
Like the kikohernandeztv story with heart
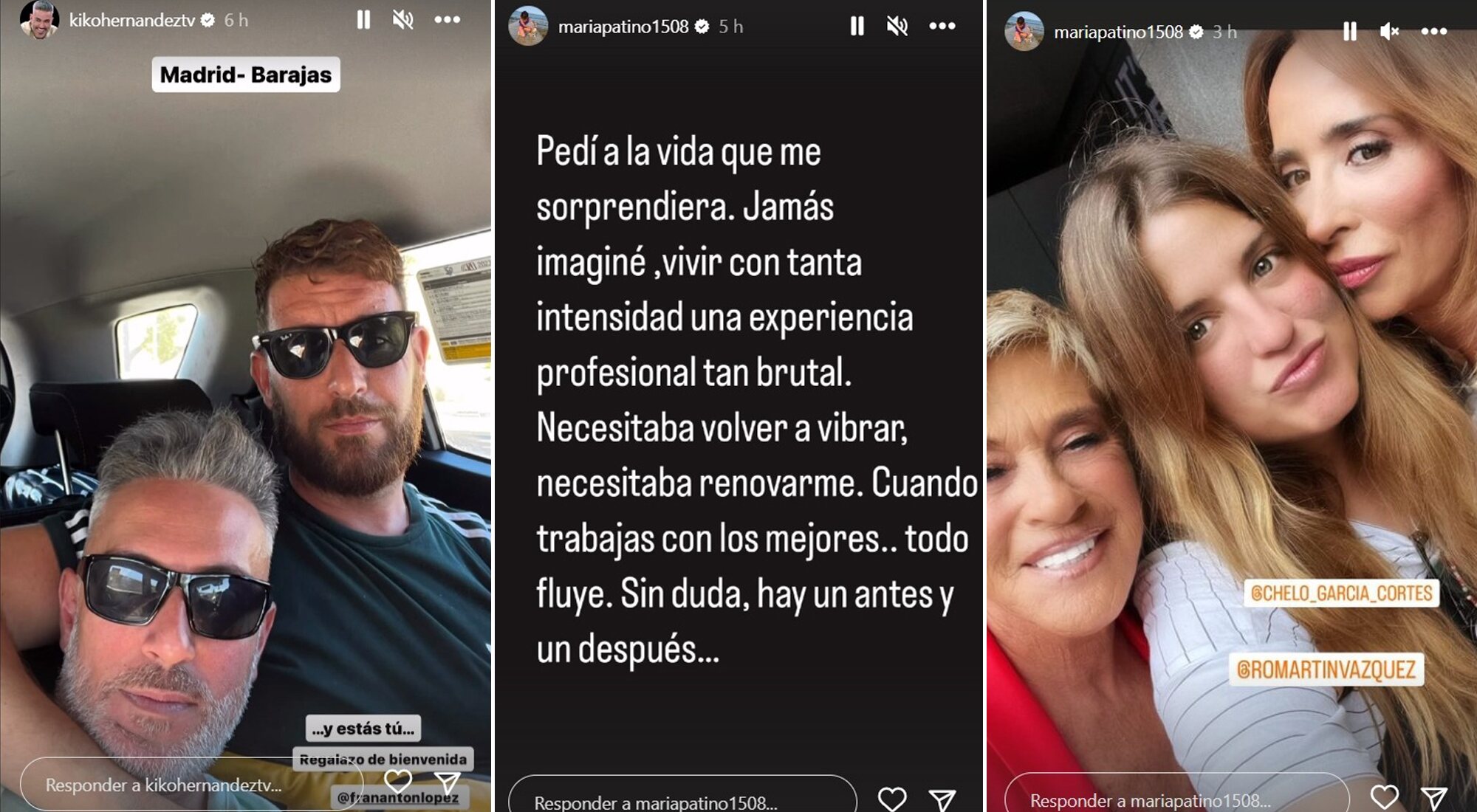tap(398, 782)
